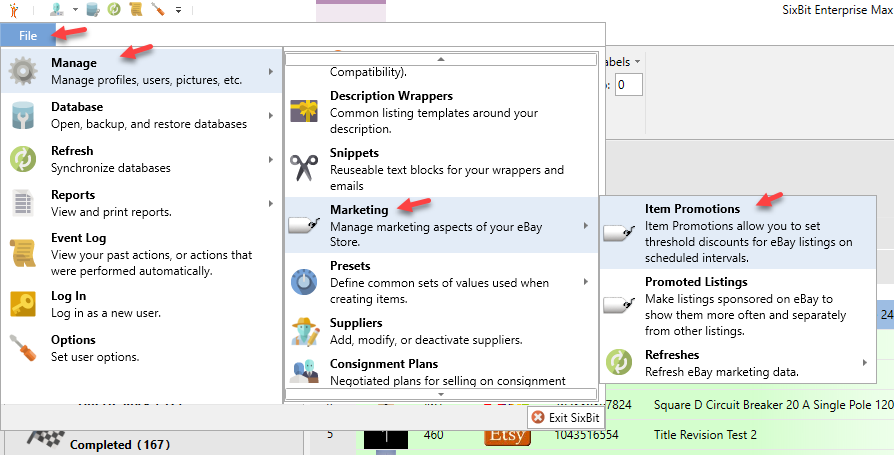Open the Customize Quick Access Toolbar dropdown

(178, 10)
